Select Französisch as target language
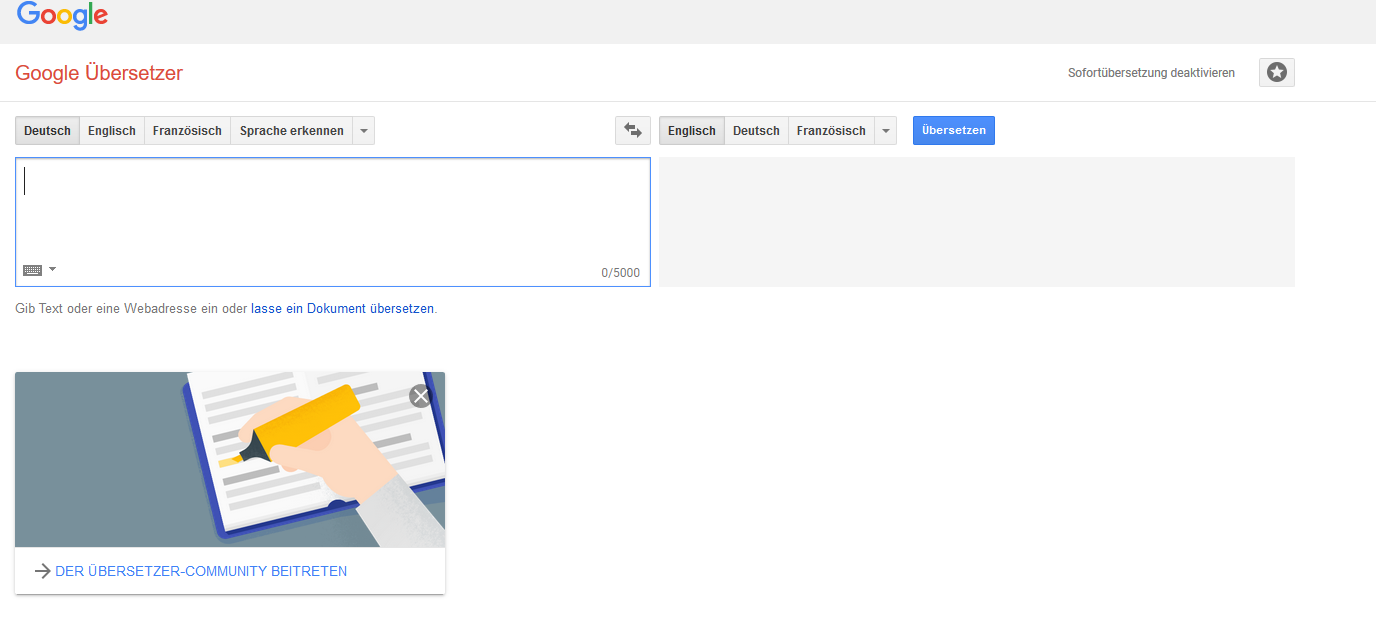The height and width of the screenshot is (636, 1376). pyautogui.click(x=831, y=131)
